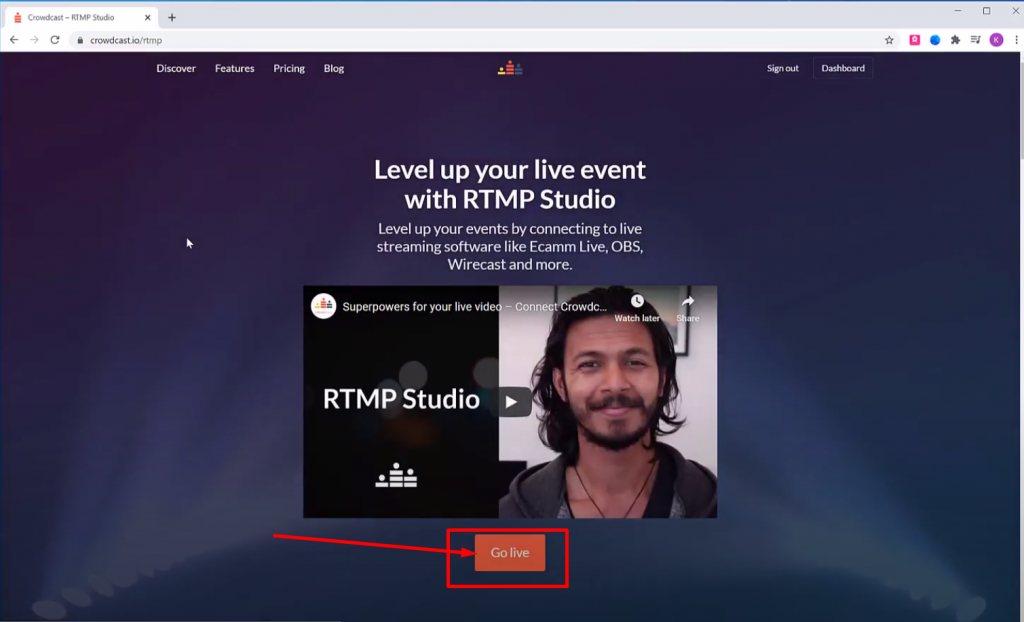Screen dimensions: 1024x622
Task: Click the text mentioning Ecamm Live, OBS
Action: [x=509, y=246]
